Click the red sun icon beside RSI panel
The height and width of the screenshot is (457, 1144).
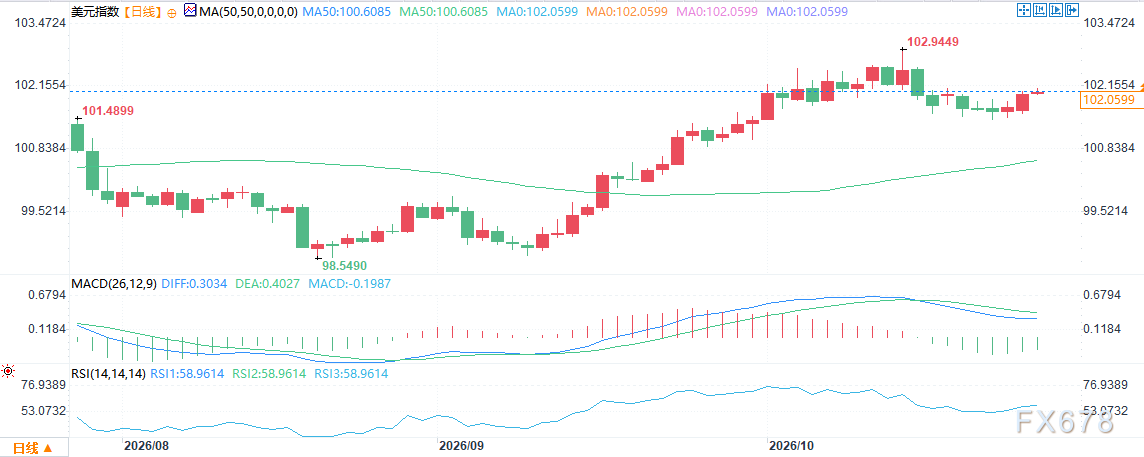[7, 372]
